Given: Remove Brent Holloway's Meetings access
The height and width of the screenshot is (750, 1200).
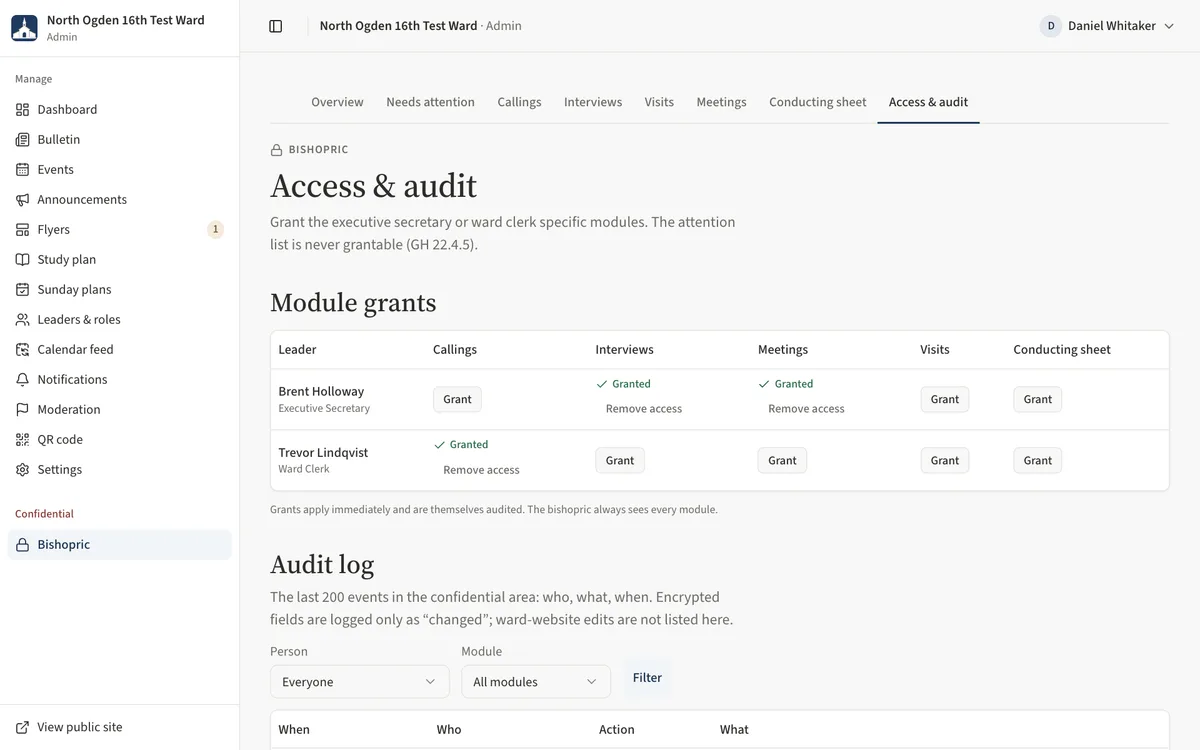Looking at the screenshot, I should tap(806, 409).
